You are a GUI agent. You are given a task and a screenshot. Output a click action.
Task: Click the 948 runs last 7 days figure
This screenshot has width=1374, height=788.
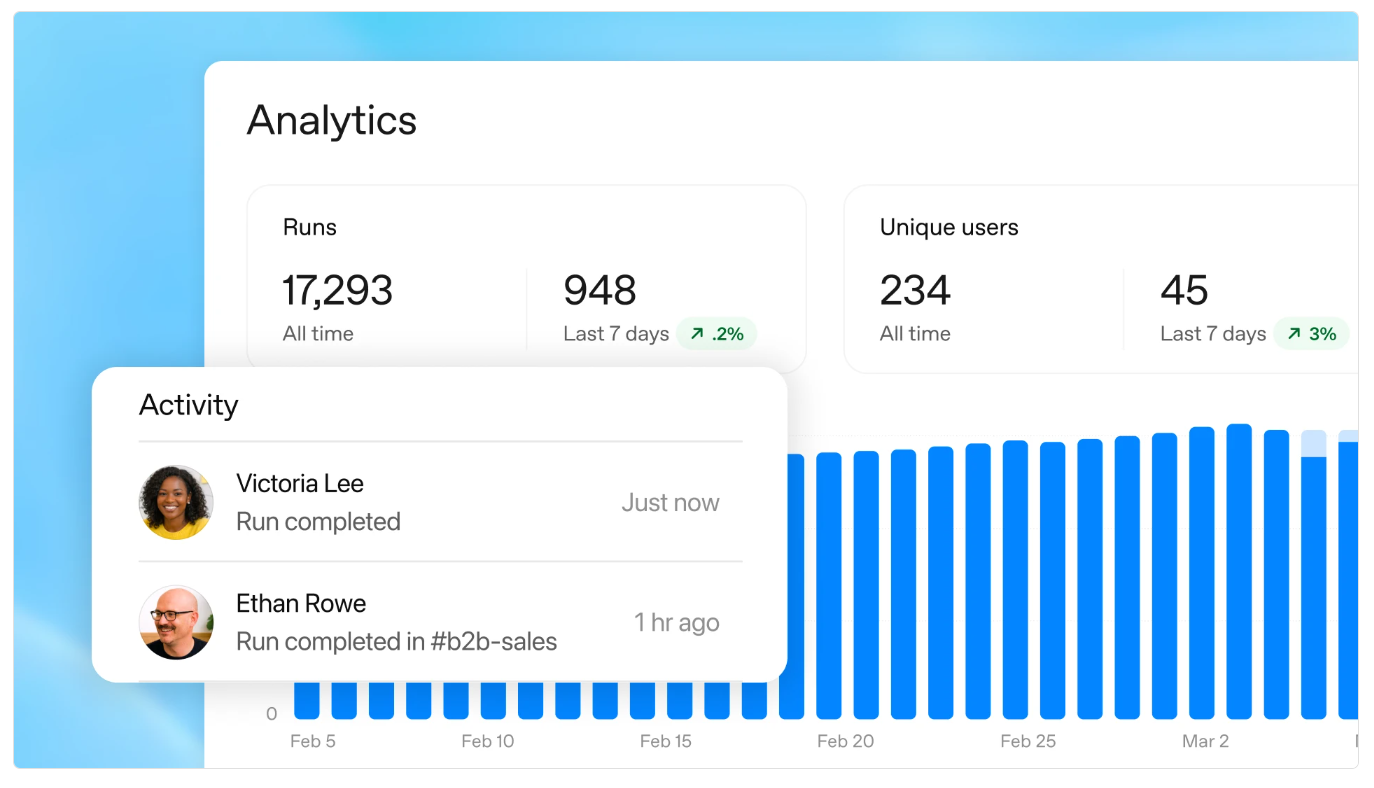click(x=600, y=291)
